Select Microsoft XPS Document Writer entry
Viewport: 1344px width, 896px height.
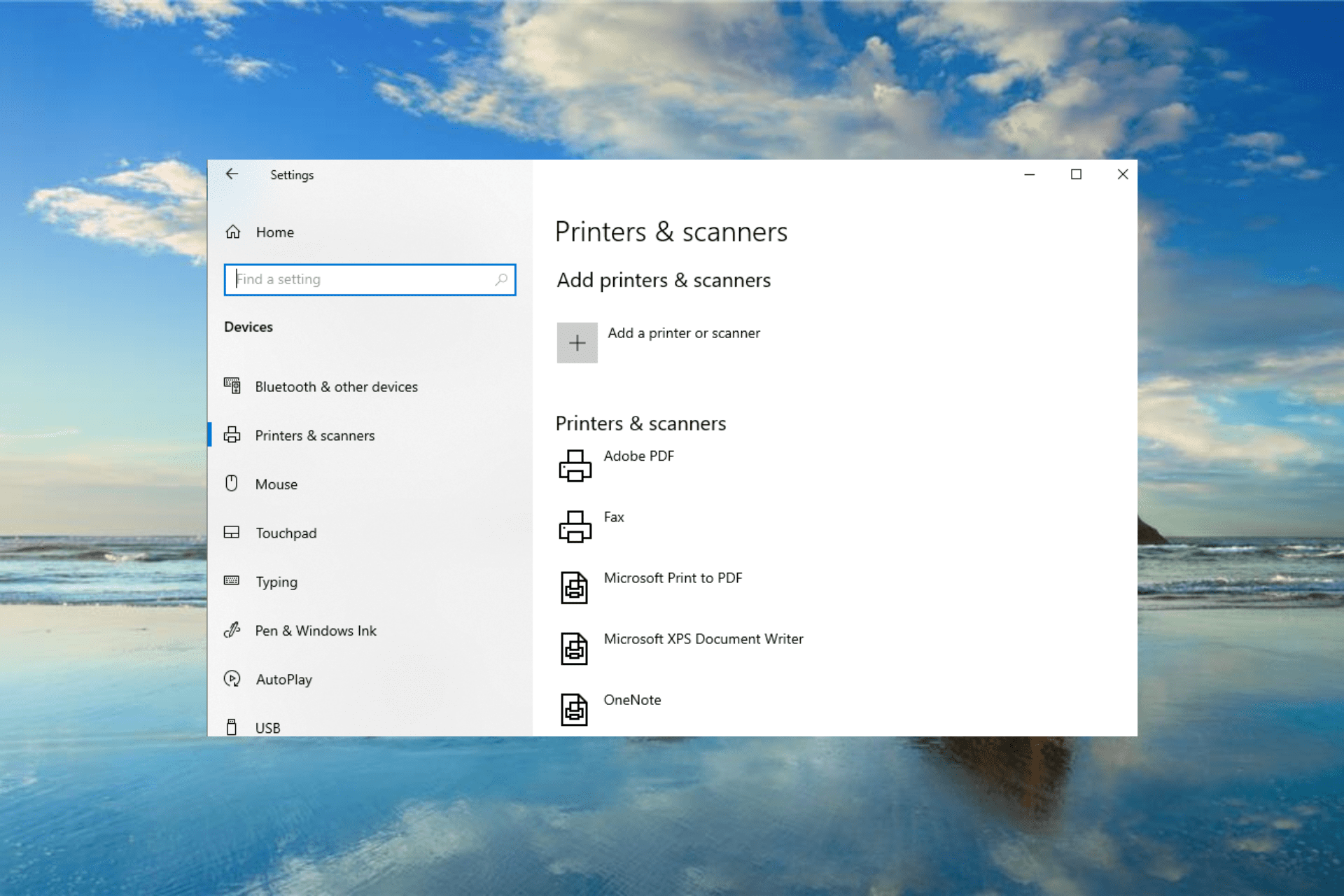703,638
